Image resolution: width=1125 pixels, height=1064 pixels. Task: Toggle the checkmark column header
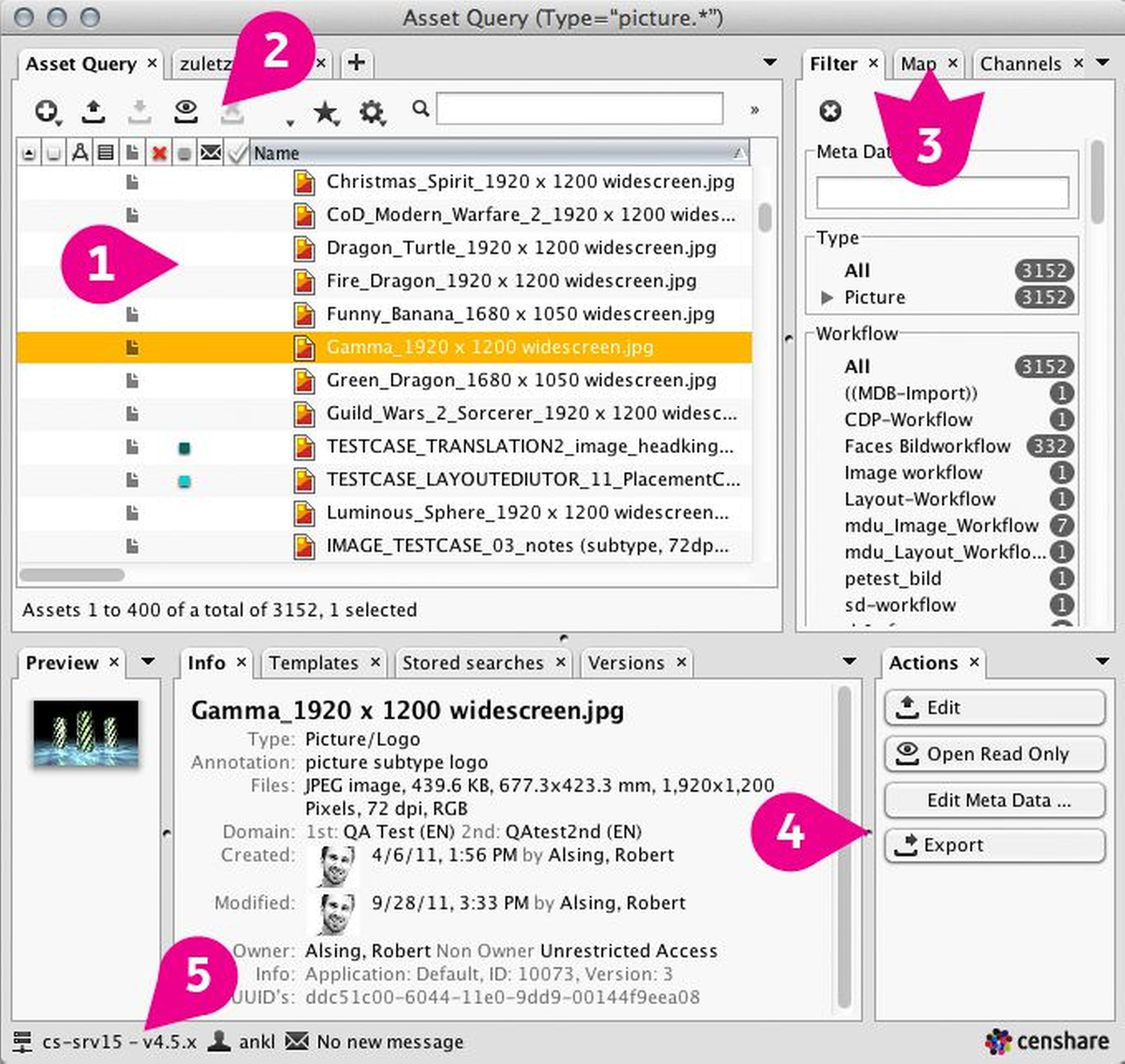[x=237, y=153]
